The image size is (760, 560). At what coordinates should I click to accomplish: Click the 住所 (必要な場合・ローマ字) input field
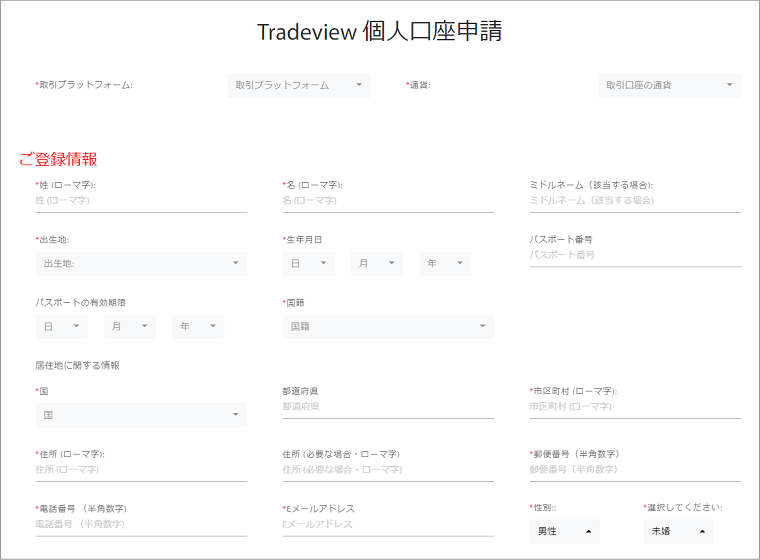[x=388, y=470]
